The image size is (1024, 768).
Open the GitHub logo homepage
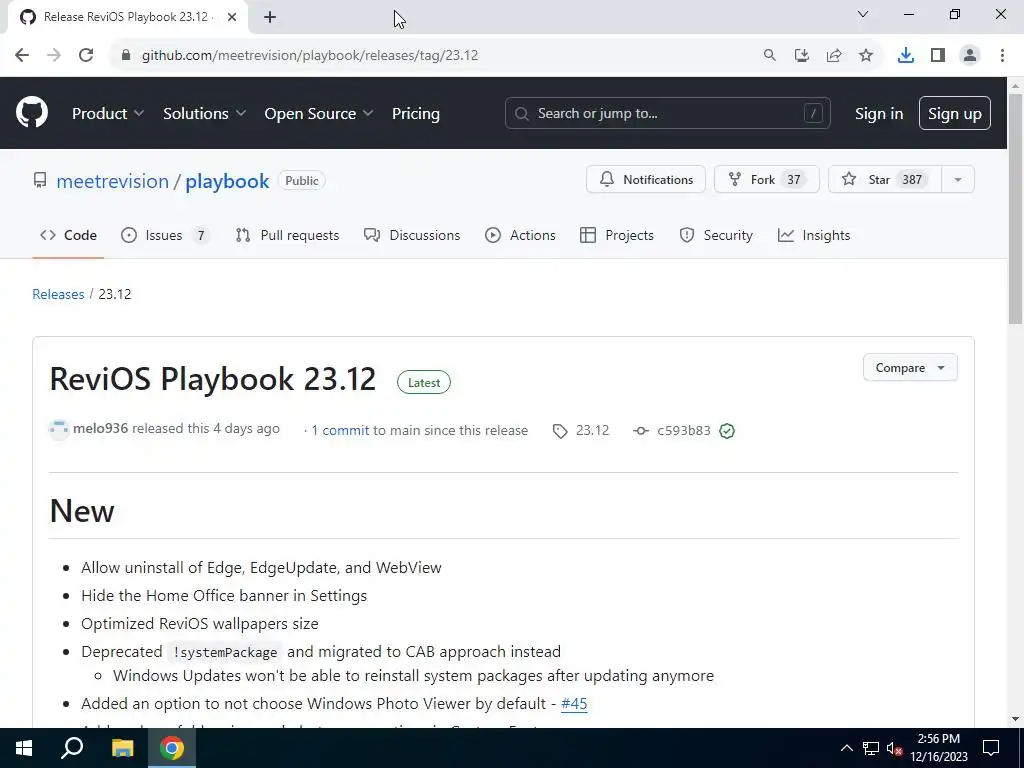point(31,112)
